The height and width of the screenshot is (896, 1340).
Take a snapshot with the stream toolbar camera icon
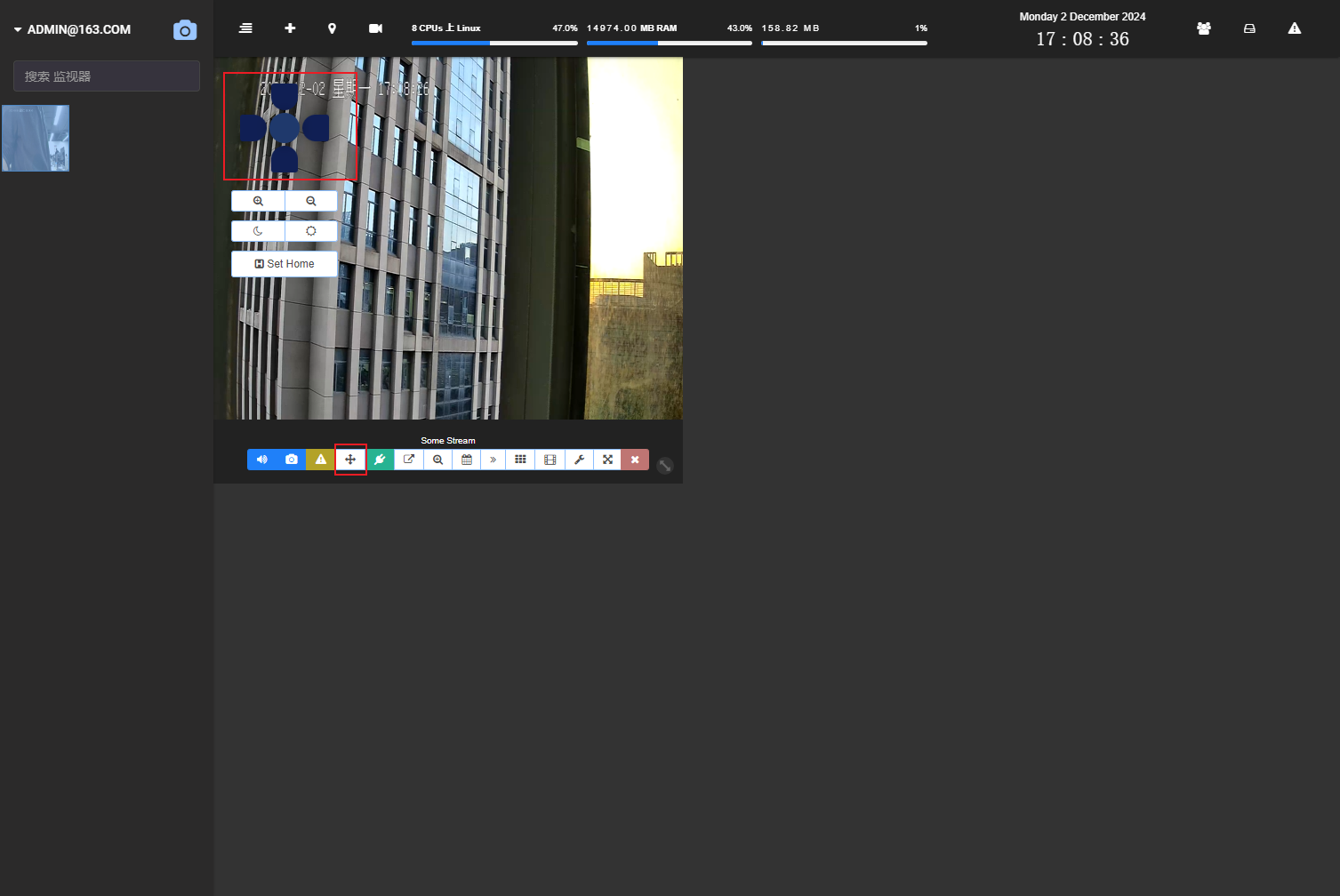pyautogui.click(x=291, y=460)
